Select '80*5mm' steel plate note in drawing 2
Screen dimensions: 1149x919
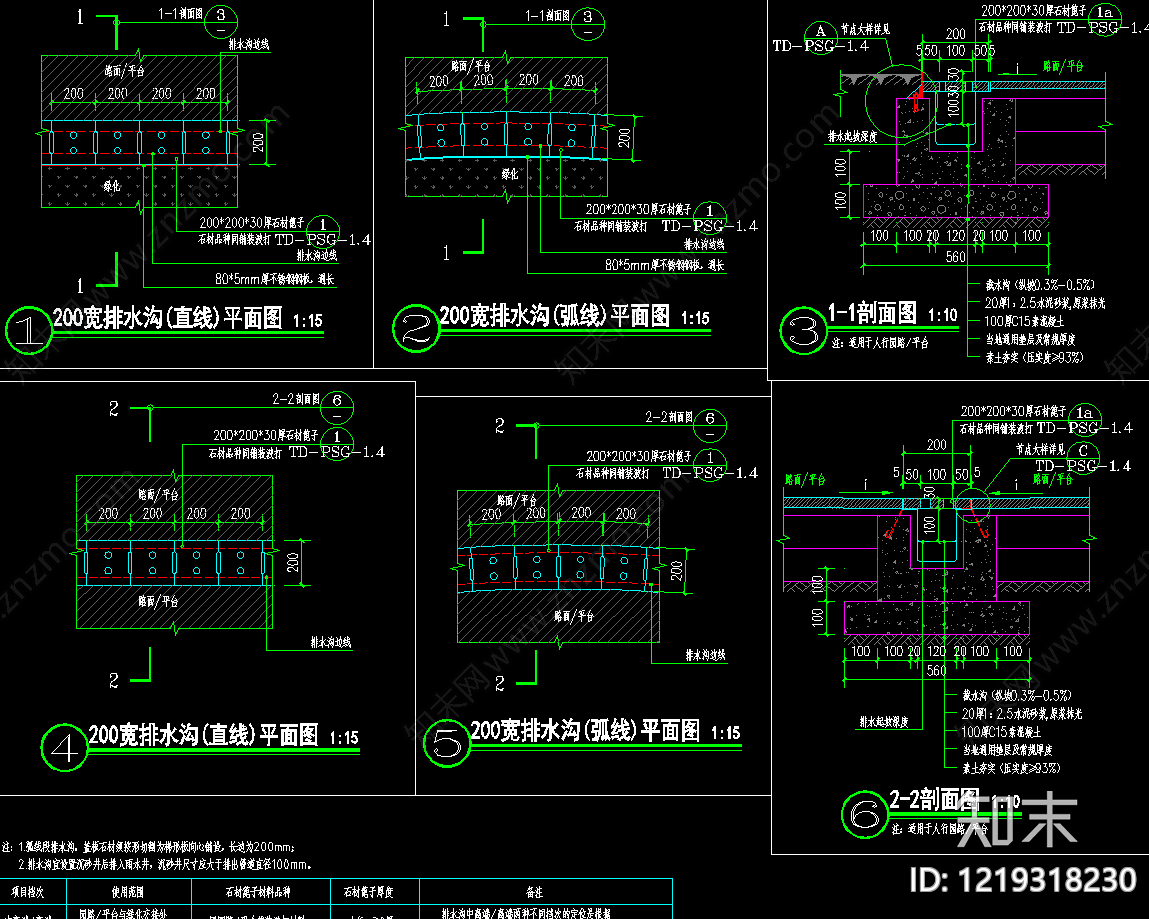pos(665,265)
